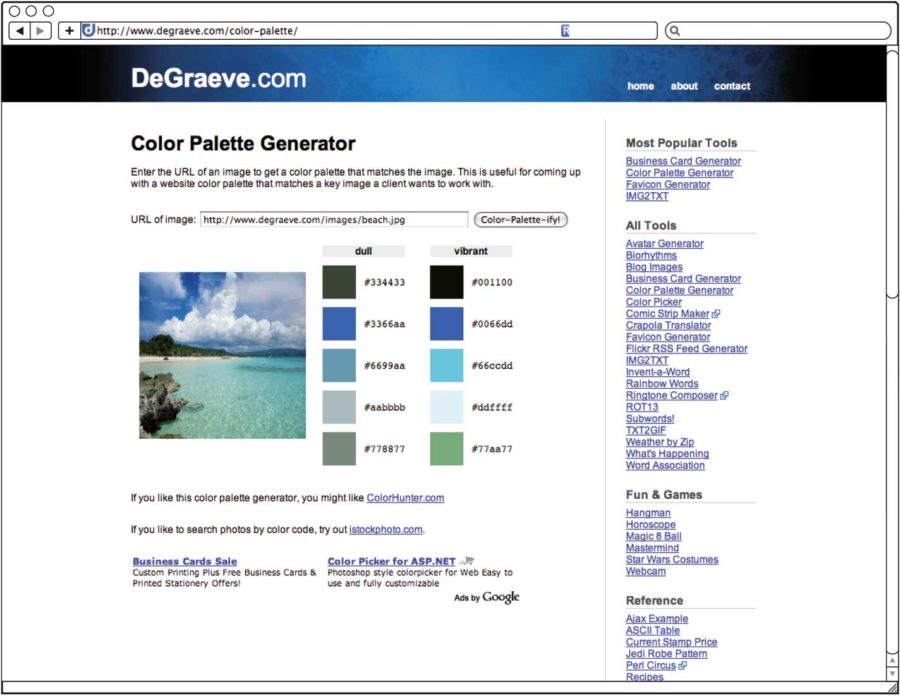Open the Business Cards Sale ad link

coord(185,561)
